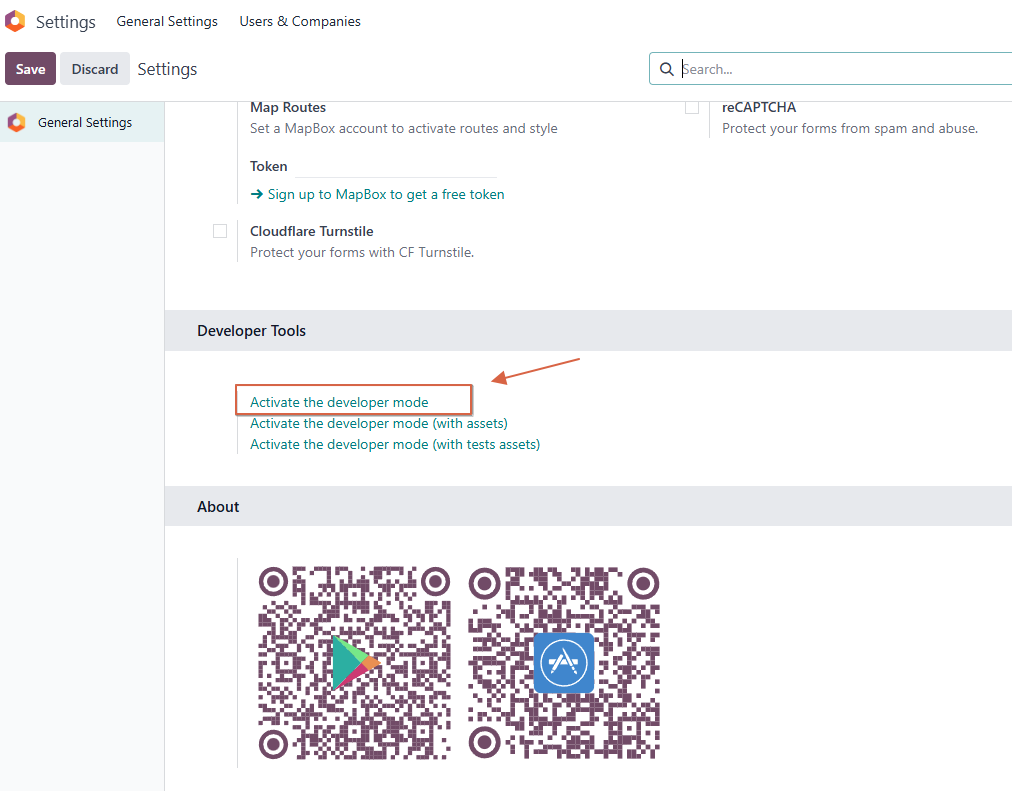Image resolution: width=1012 pixels, height=791 pixels.
Task: Activate developer mode with tests assets
Action: (394, 444)
